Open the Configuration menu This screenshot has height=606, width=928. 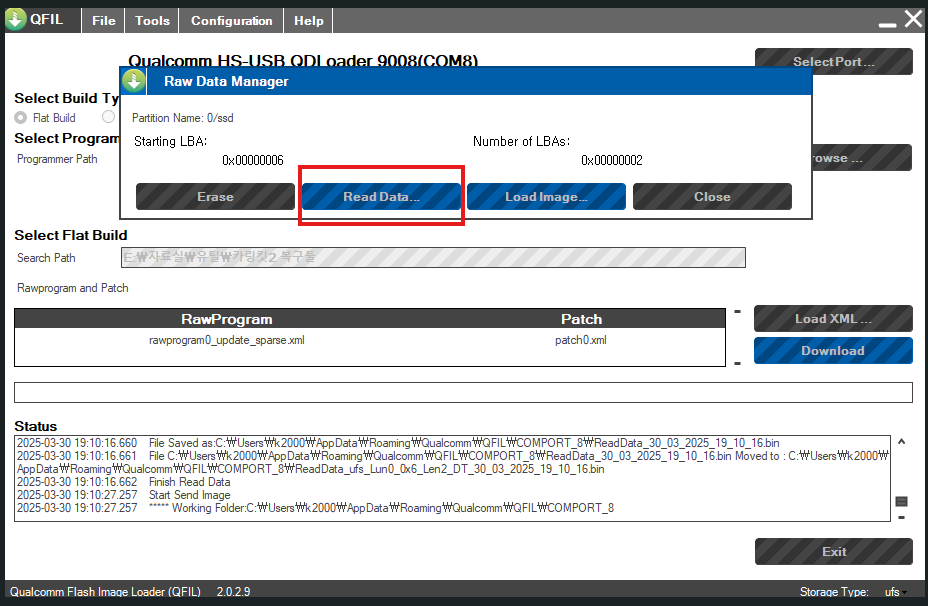[x=231, y=21]
